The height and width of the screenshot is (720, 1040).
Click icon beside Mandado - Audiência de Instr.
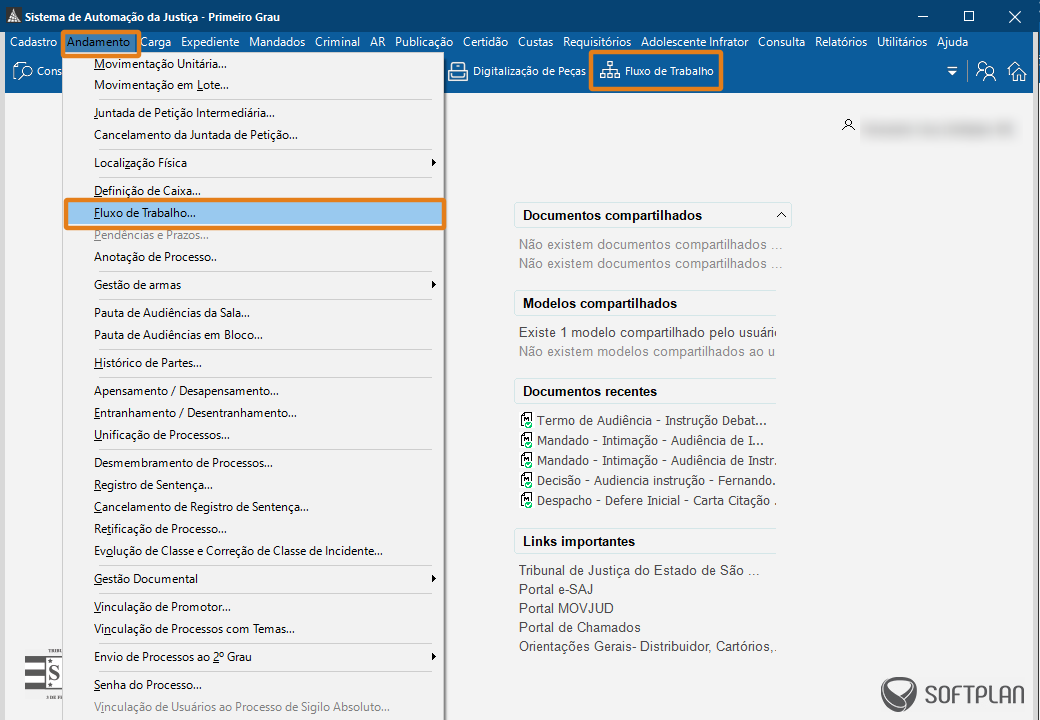(527, 460)
